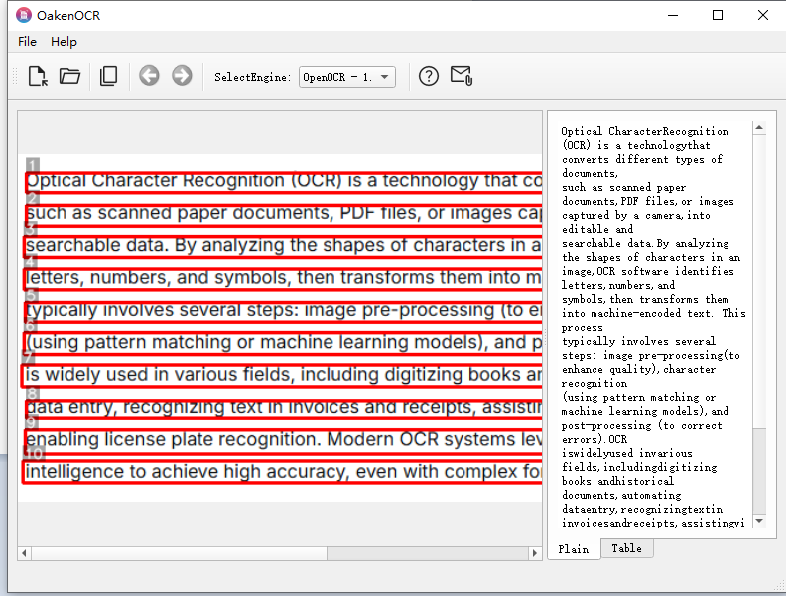
Task: Select detected line '(using pattern matching or machine'
Action: pos(284,343)
